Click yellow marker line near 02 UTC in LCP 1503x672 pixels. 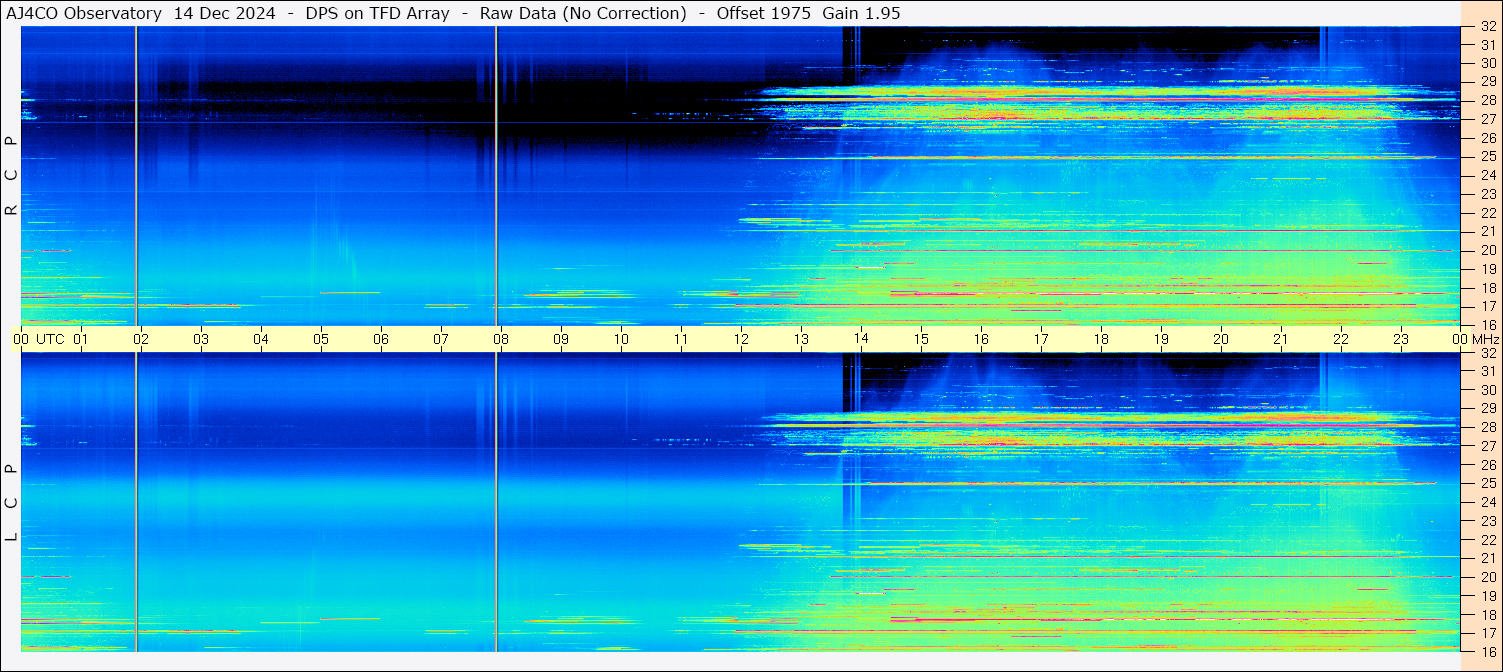click(136, 502)
